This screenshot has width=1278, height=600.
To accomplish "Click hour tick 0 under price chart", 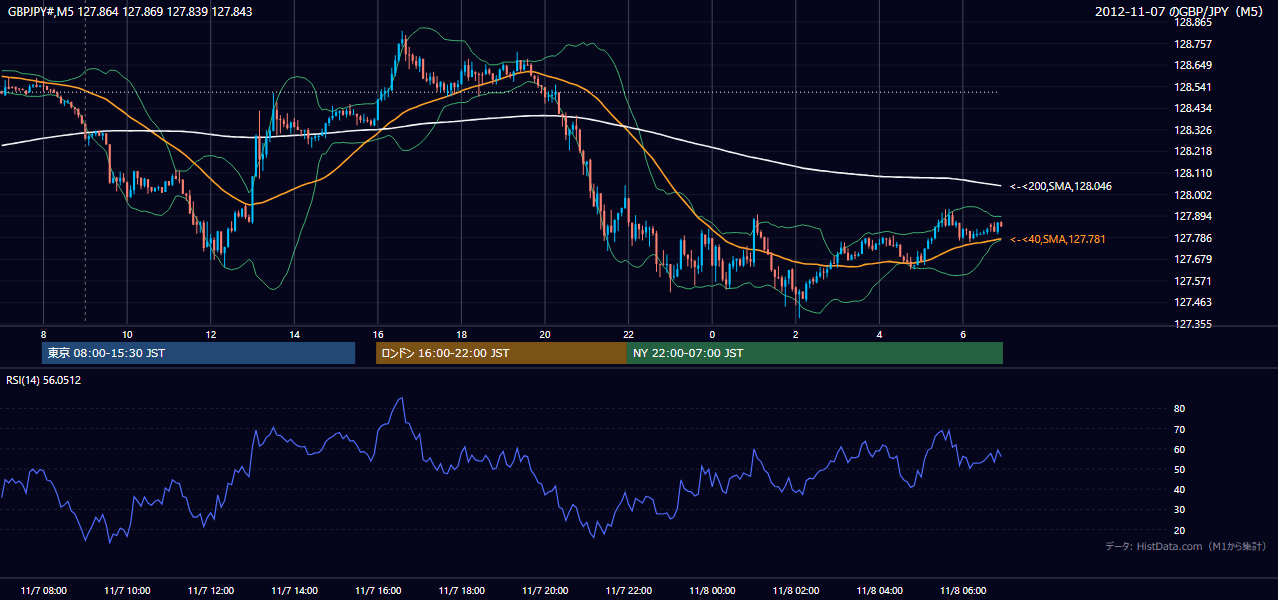I will pos(711,334).
